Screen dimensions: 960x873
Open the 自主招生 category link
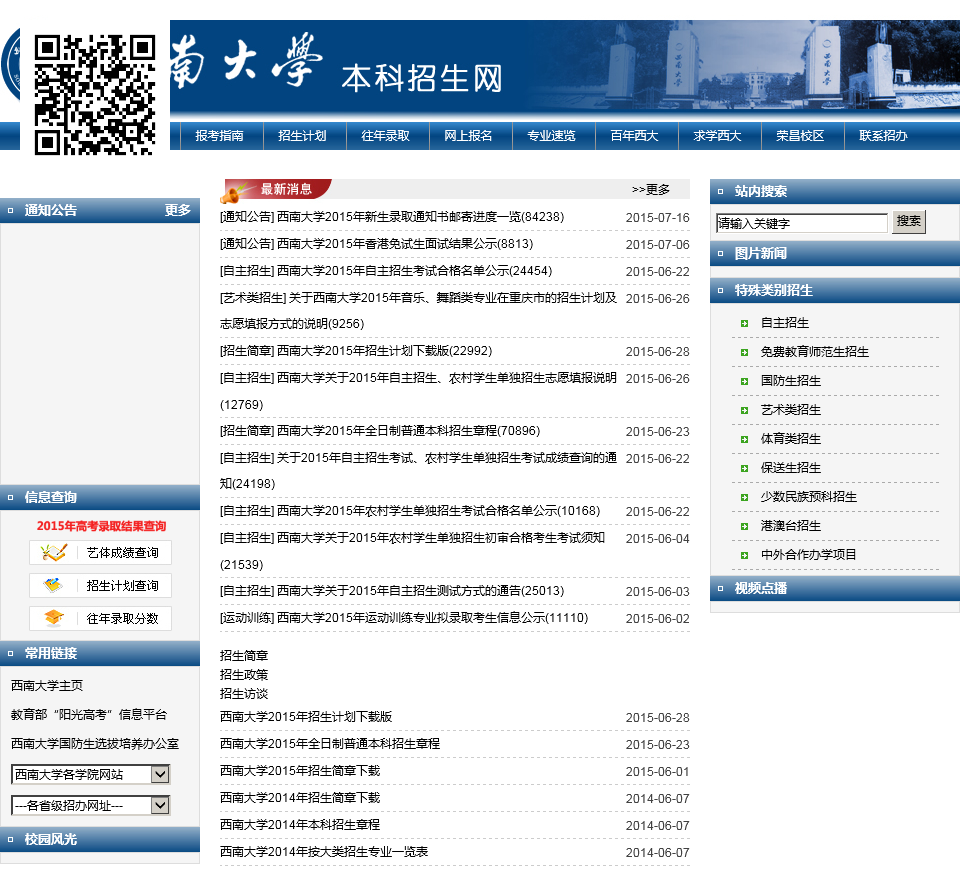[x=785, y=323]
